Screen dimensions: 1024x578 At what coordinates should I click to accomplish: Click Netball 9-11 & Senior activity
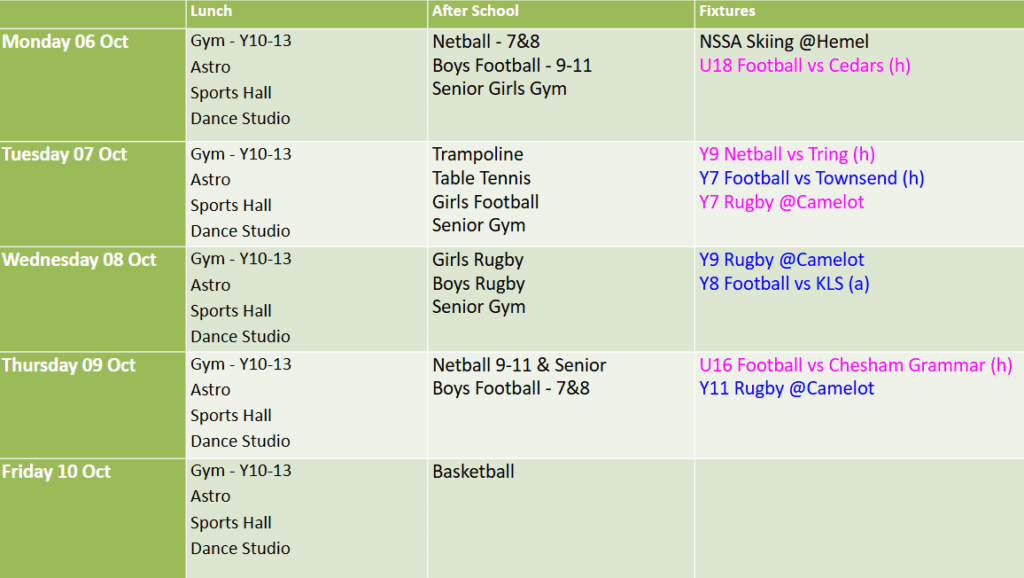click(519, 365)
